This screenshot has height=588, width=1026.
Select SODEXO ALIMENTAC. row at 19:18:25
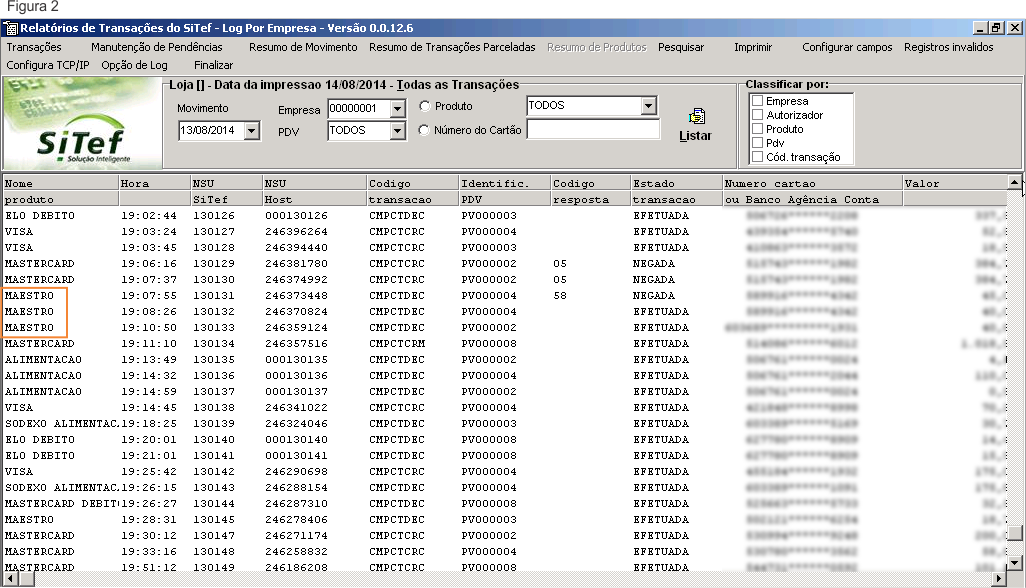[504, 424]
